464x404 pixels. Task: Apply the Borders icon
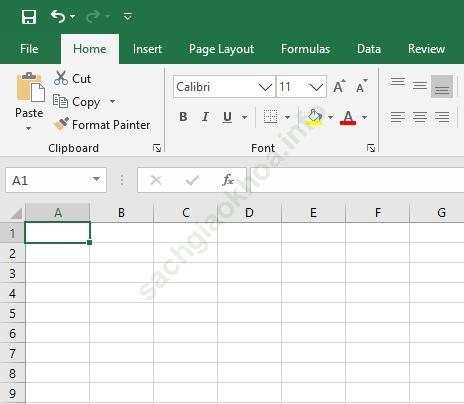pos(270,117)
